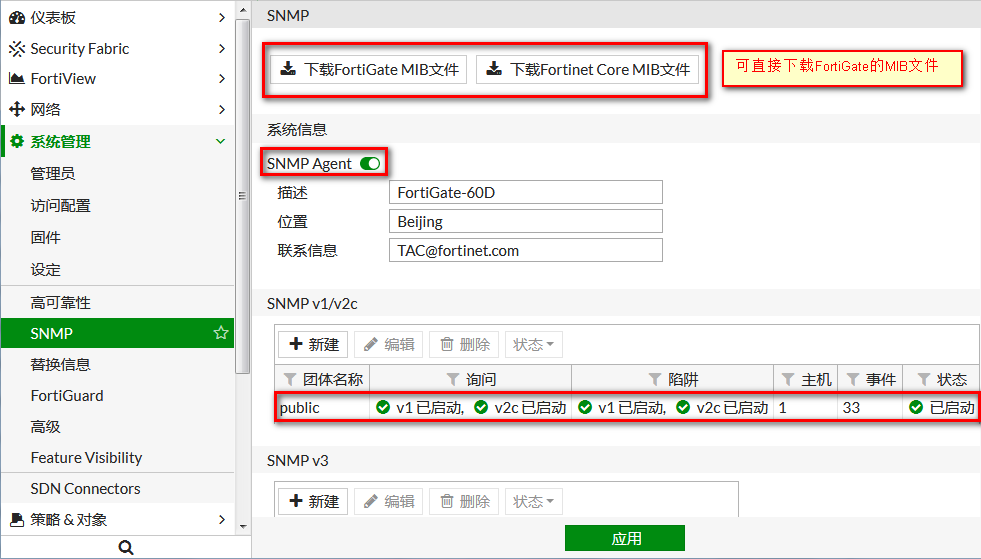Click 编辑 in SNMP v1/v2c section
This screenshot has height=559, width=981.
click(x=389, y=344)
